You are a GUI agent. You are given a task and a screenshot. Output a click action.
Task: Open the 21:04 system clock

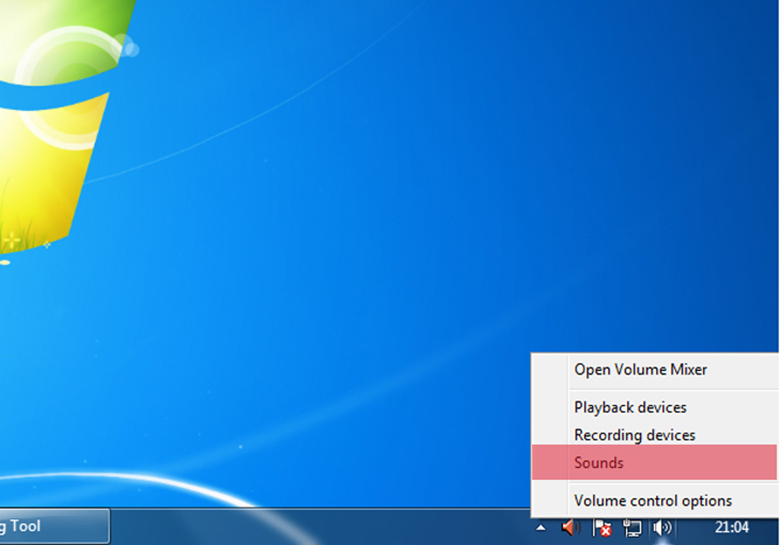click(x=732, y=527)
